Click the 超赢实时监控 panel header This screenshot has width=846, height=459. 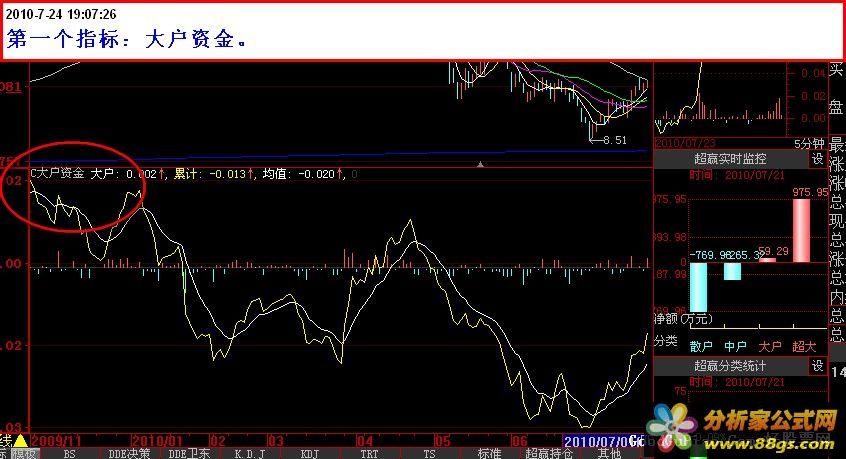click(730, 159)
